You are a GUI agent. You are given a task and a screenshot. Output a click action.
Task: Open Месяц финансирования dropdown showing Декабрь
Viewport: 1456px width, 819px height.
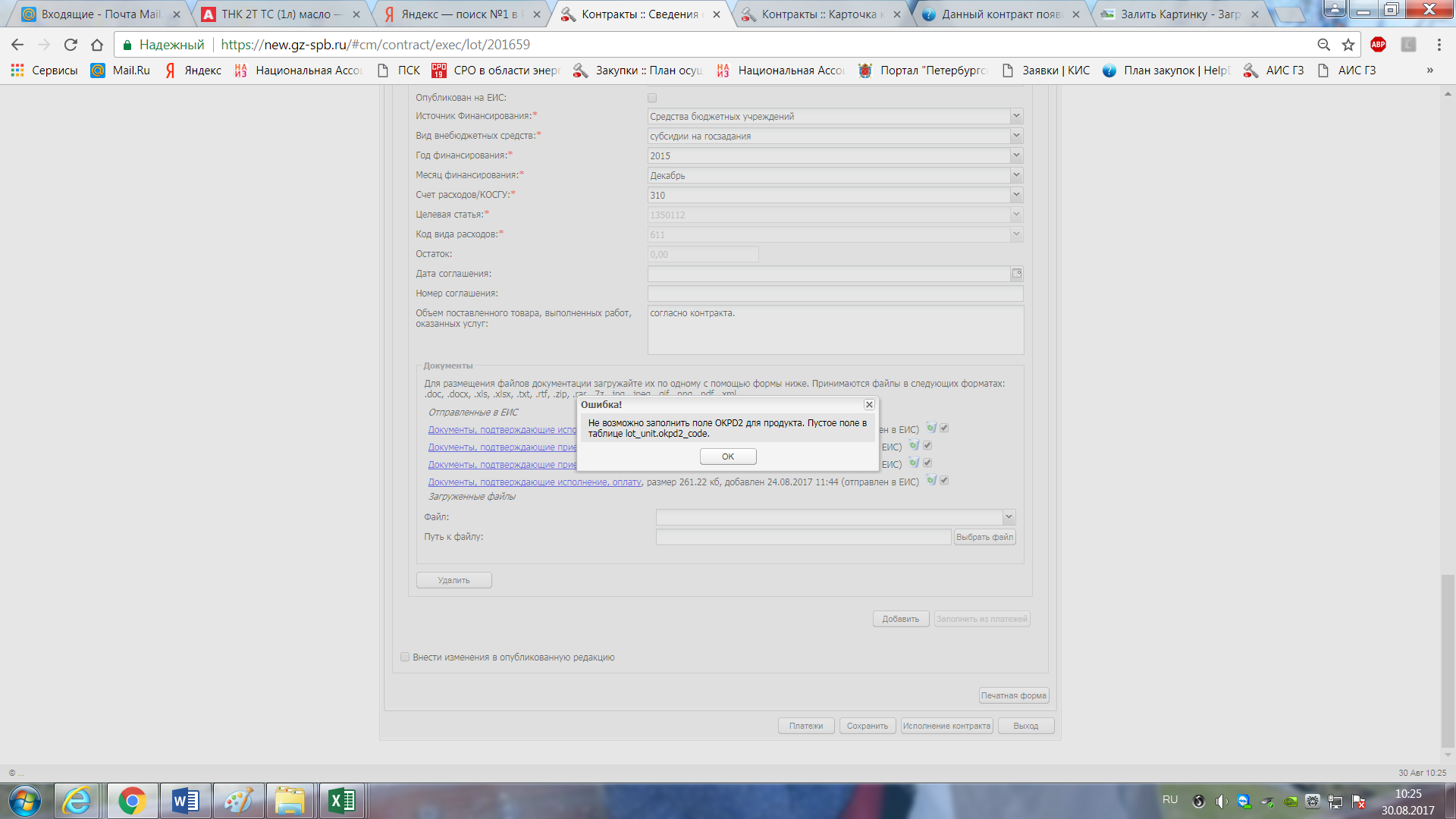[1016, 175]
